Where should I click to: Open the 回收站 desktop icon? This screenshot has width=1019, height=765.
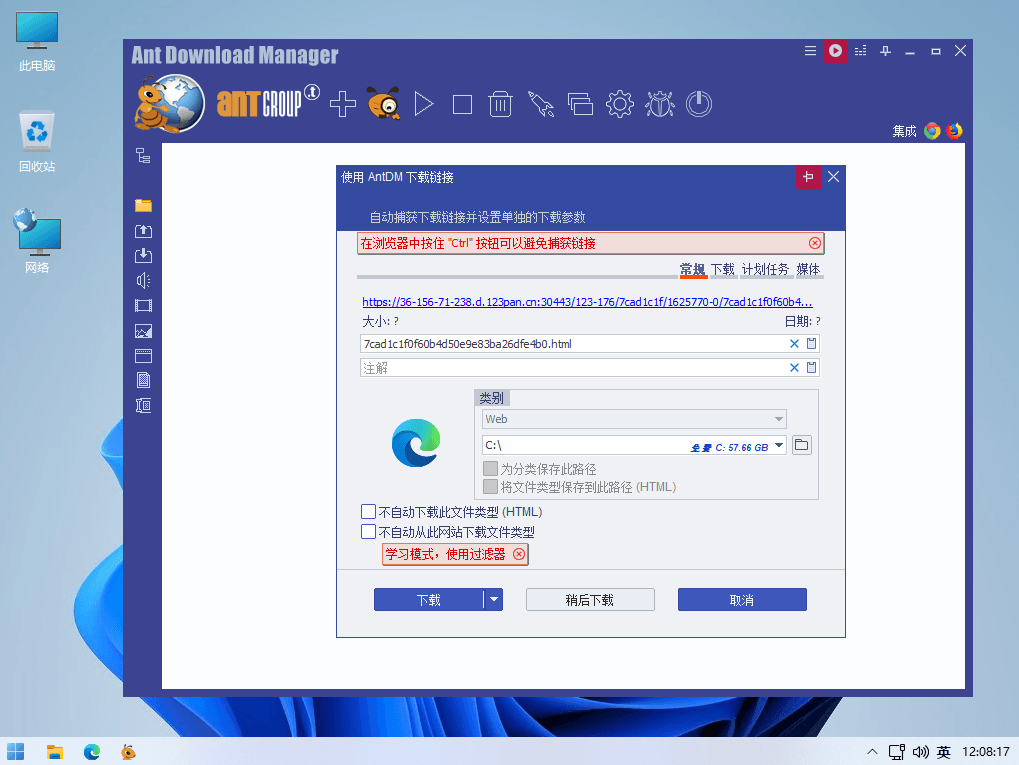[x=37, y=142]
